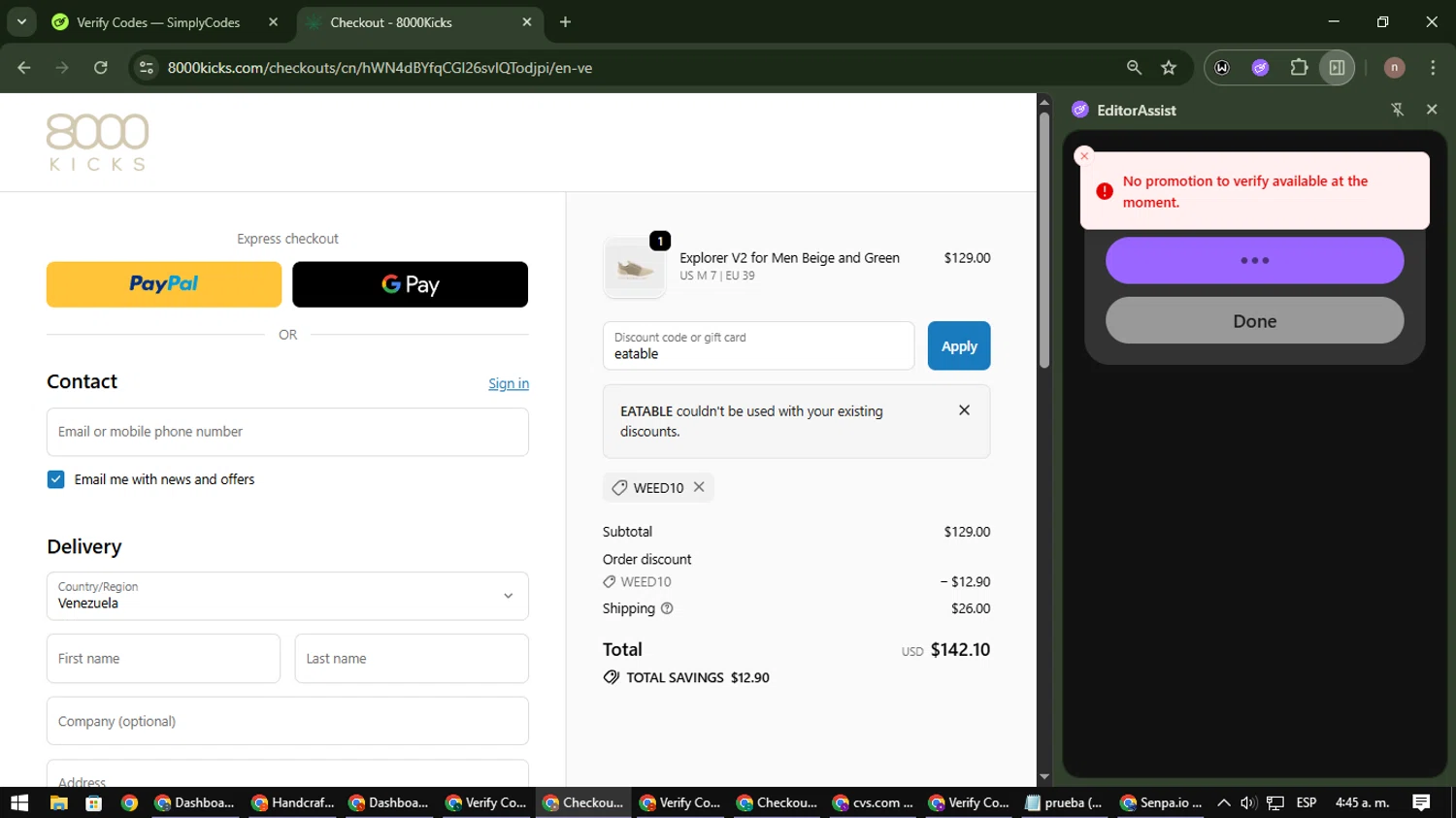The height and width of the screenshot is (818, 1456).
Task: Close the EditorAssist side panel
Action: pyautogui.click(x=1432, y=110)
